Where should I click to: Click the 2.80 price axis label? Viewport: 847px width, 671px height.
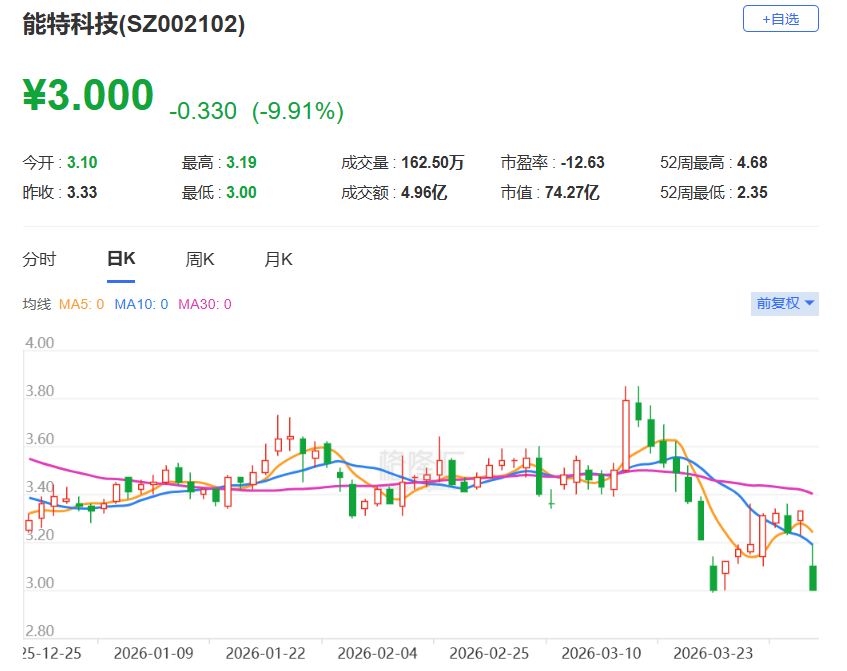click(39, 631)
